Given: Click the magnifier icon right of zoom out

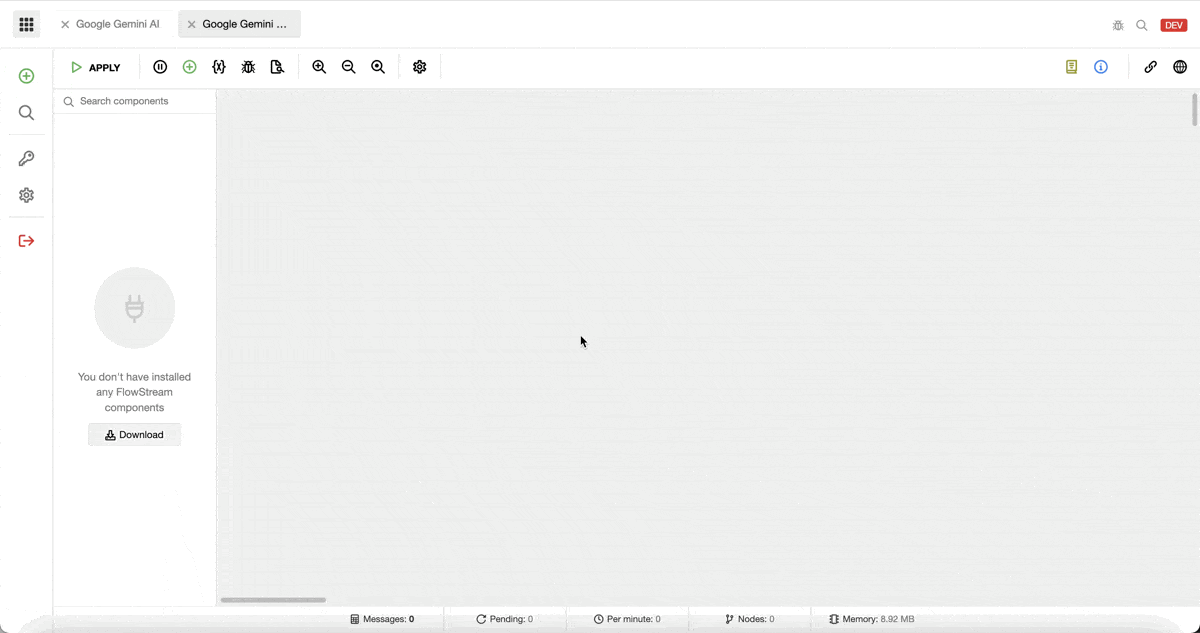Looking at the screenshot, I should coord(378,67).
